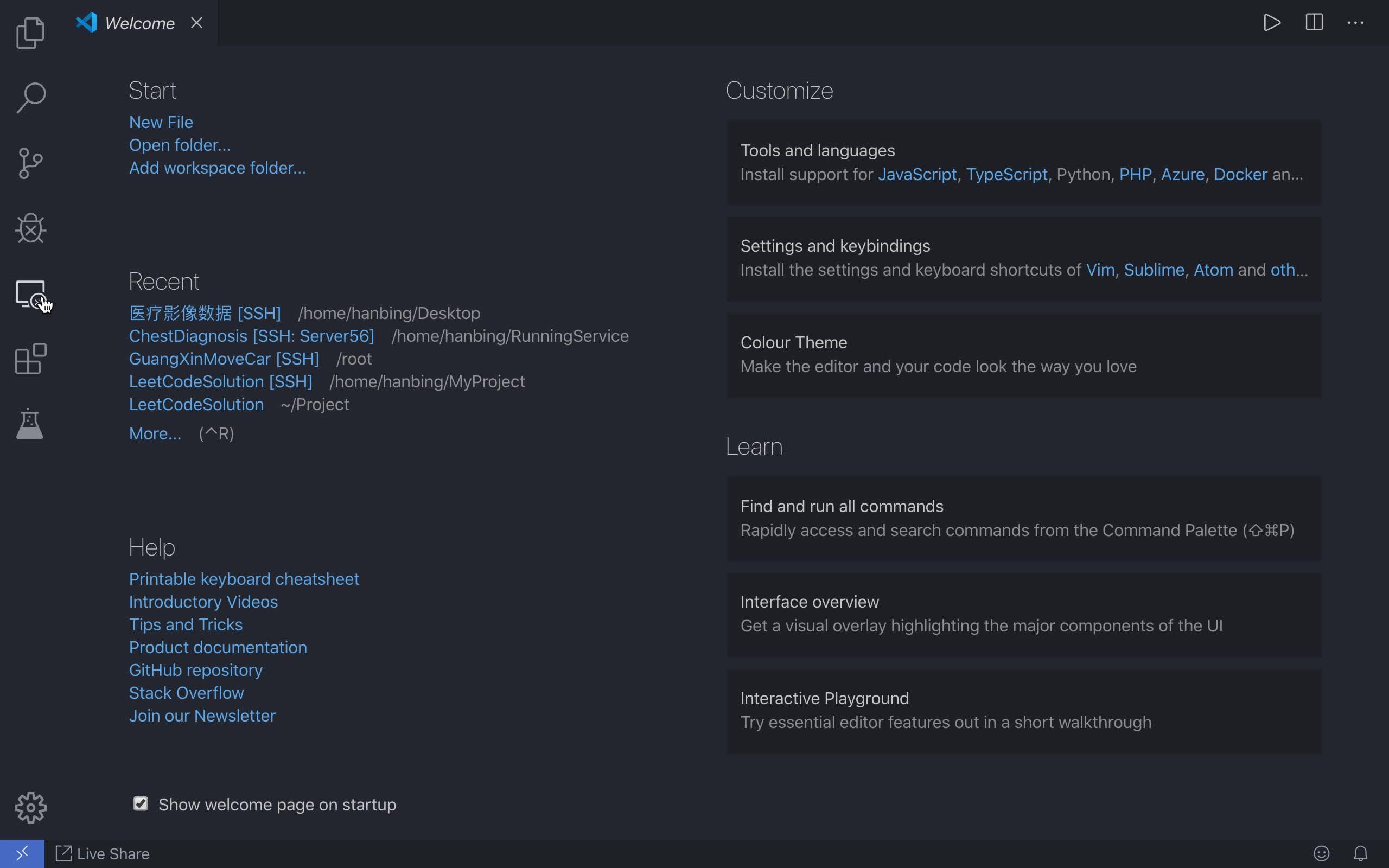
Task: Open Product documentation link
Action: [218, 648]
